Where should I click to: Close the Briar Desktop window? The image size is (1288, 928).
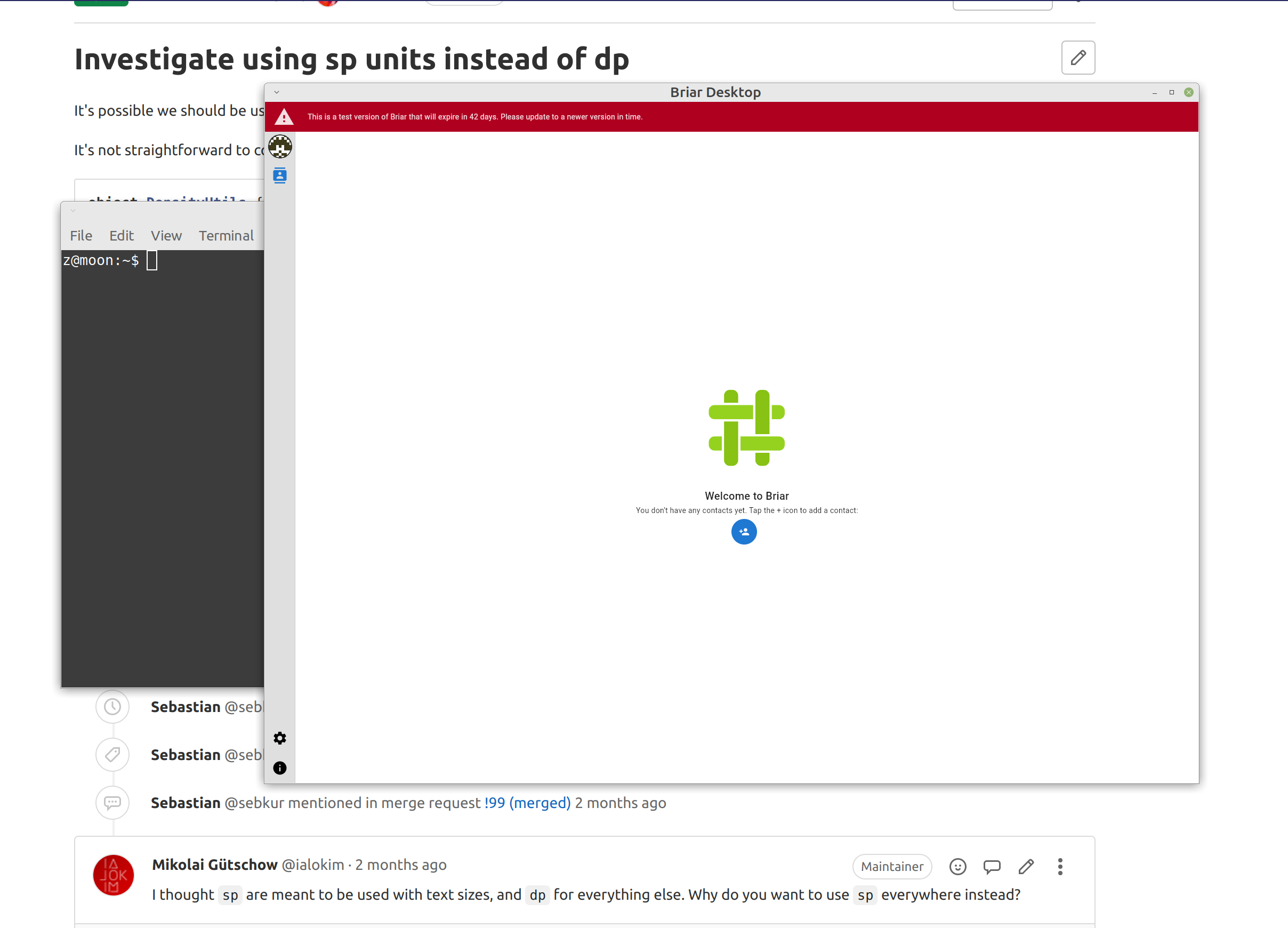[x=1189, y=92]
